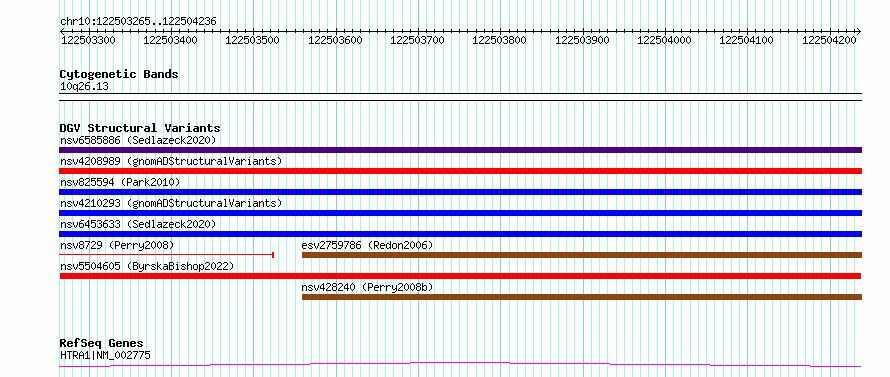This screenshot has width=890, height=377.
Task: Click the thin red nsv8729 variant line
Action: click(x=167, y=255)
